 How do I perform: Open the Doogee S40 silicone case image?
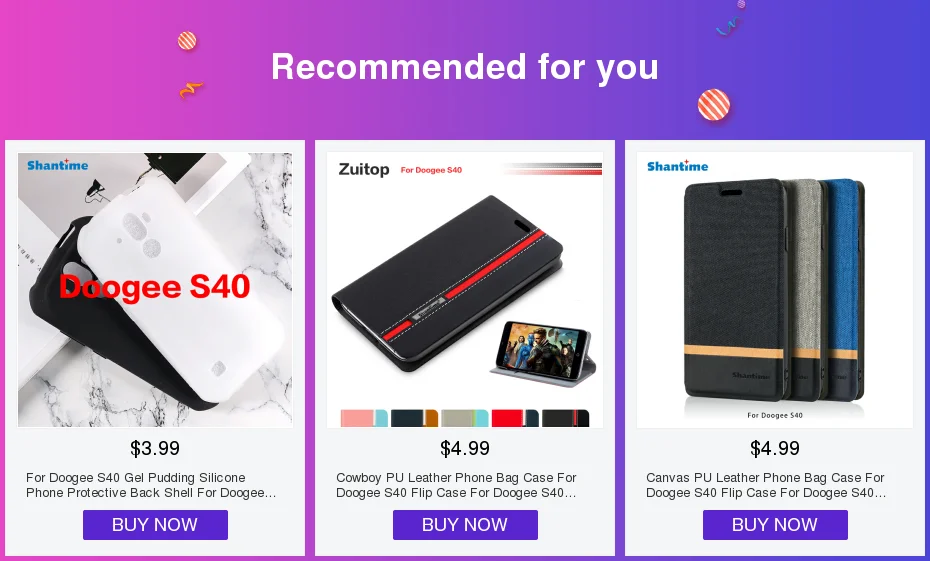155,290
